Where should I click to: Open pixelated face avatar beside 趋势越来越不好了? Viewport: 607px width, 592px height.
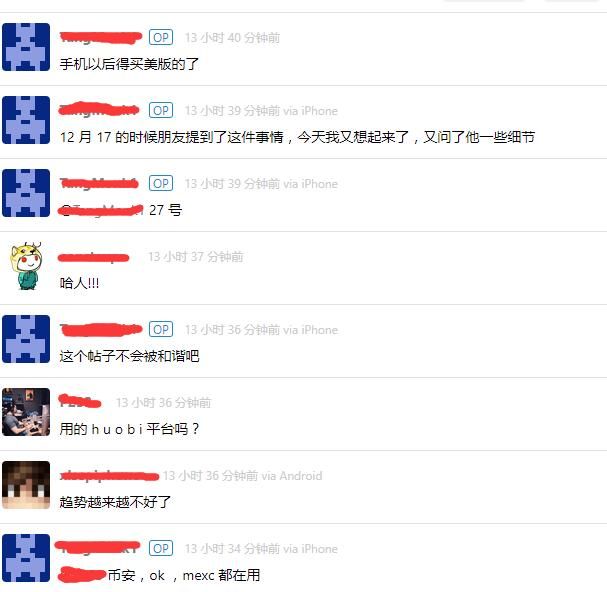[26, 485]
